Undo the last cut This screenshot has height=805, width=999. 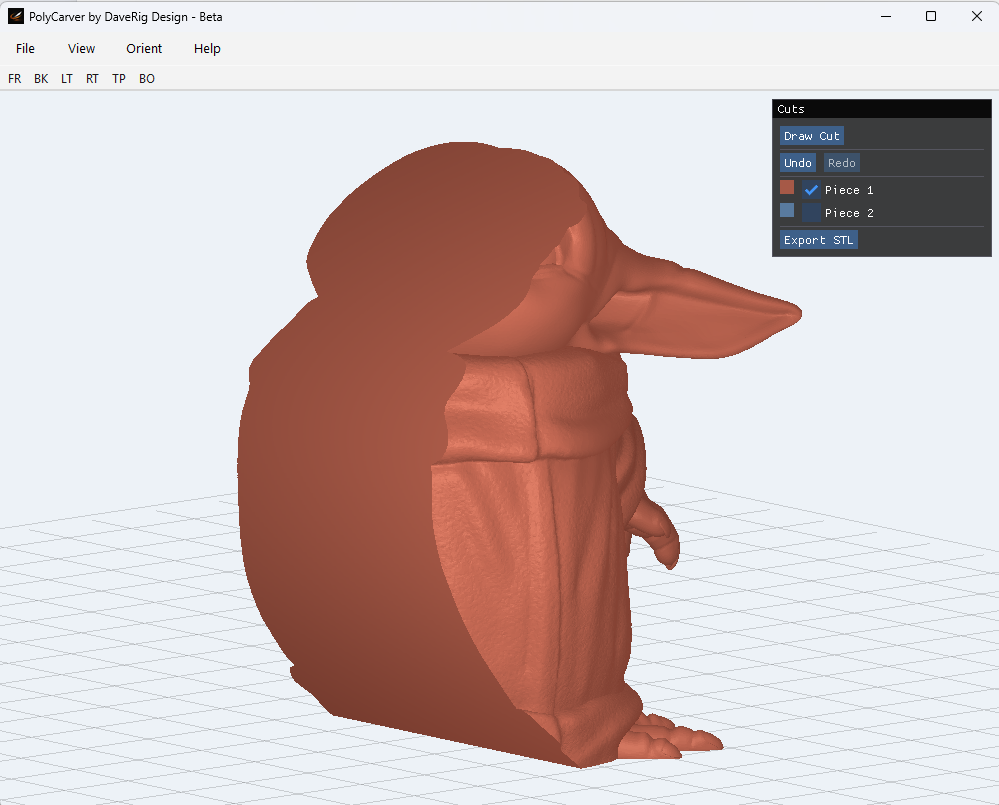coord(798,162)
